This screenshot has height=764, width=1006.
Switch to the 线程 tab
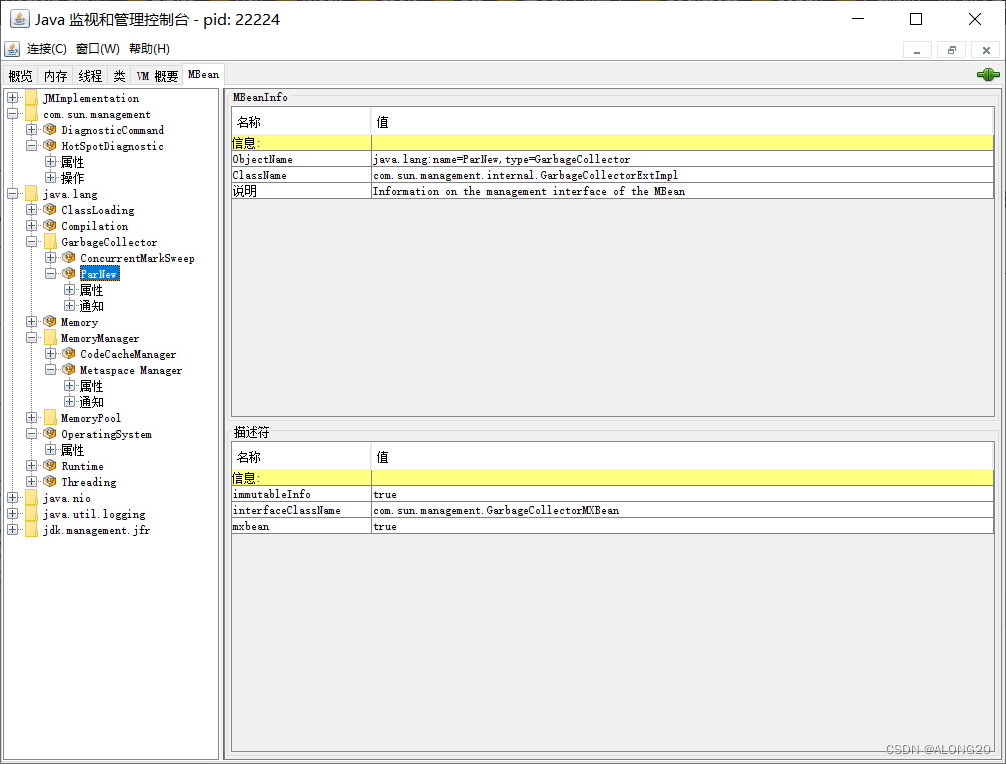pyautogui.click(x=90, y=76)
